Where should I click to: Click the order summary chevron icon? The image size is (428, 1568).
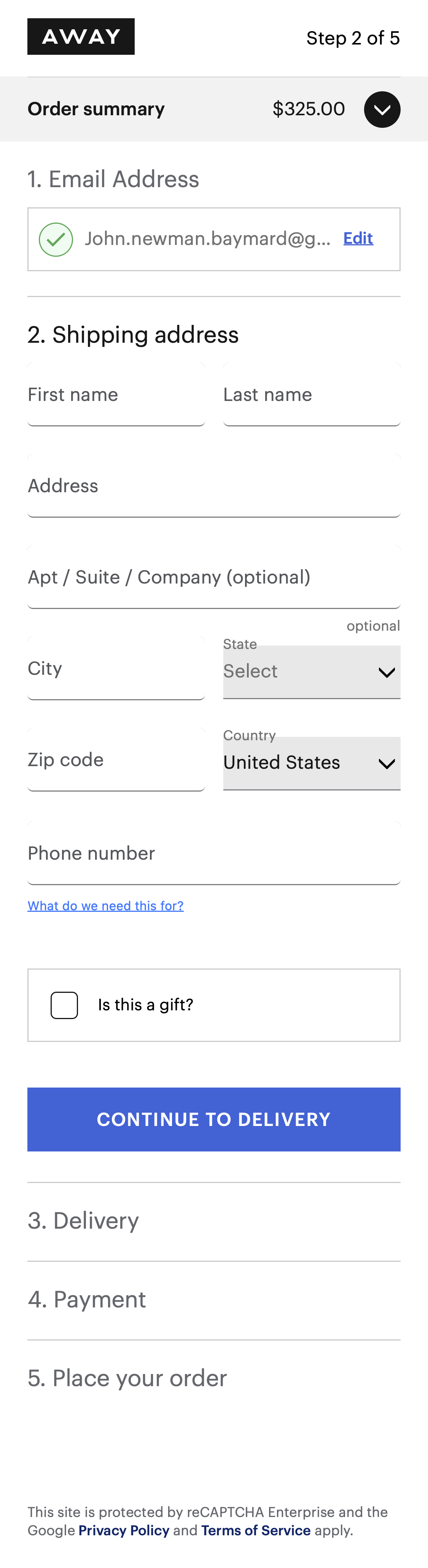coord(382,109)
